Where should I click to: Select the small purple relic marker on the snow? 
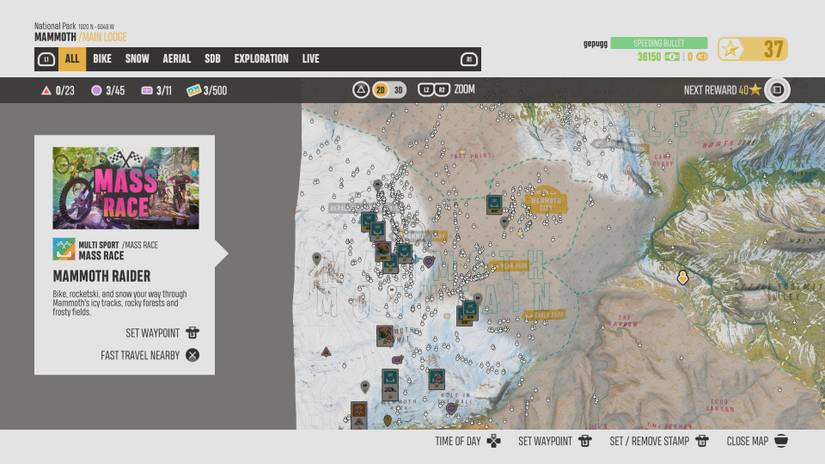coord(398,360)
